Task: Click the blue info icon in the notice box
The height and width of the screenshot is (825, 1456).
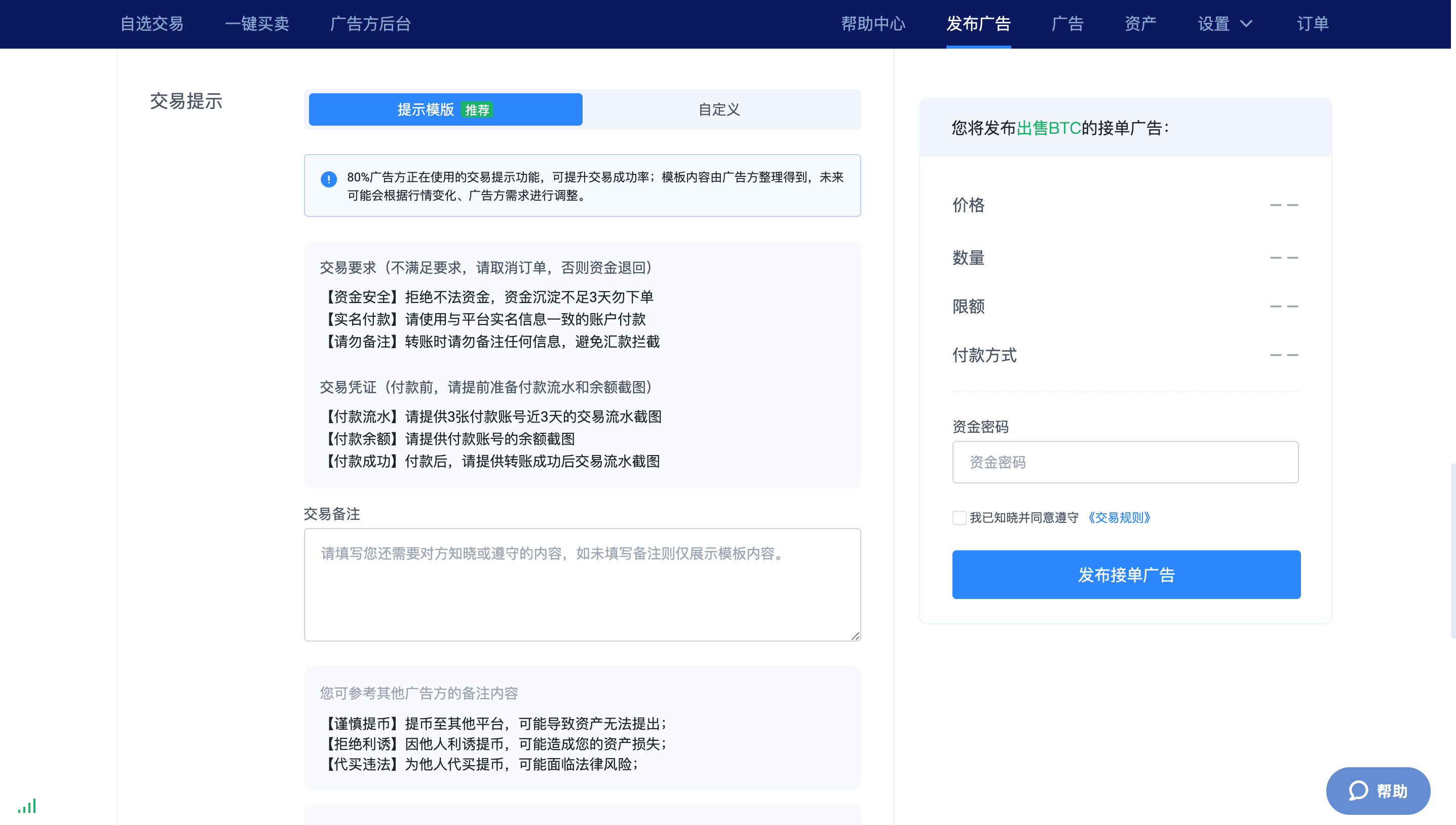Action: [328, 179]
